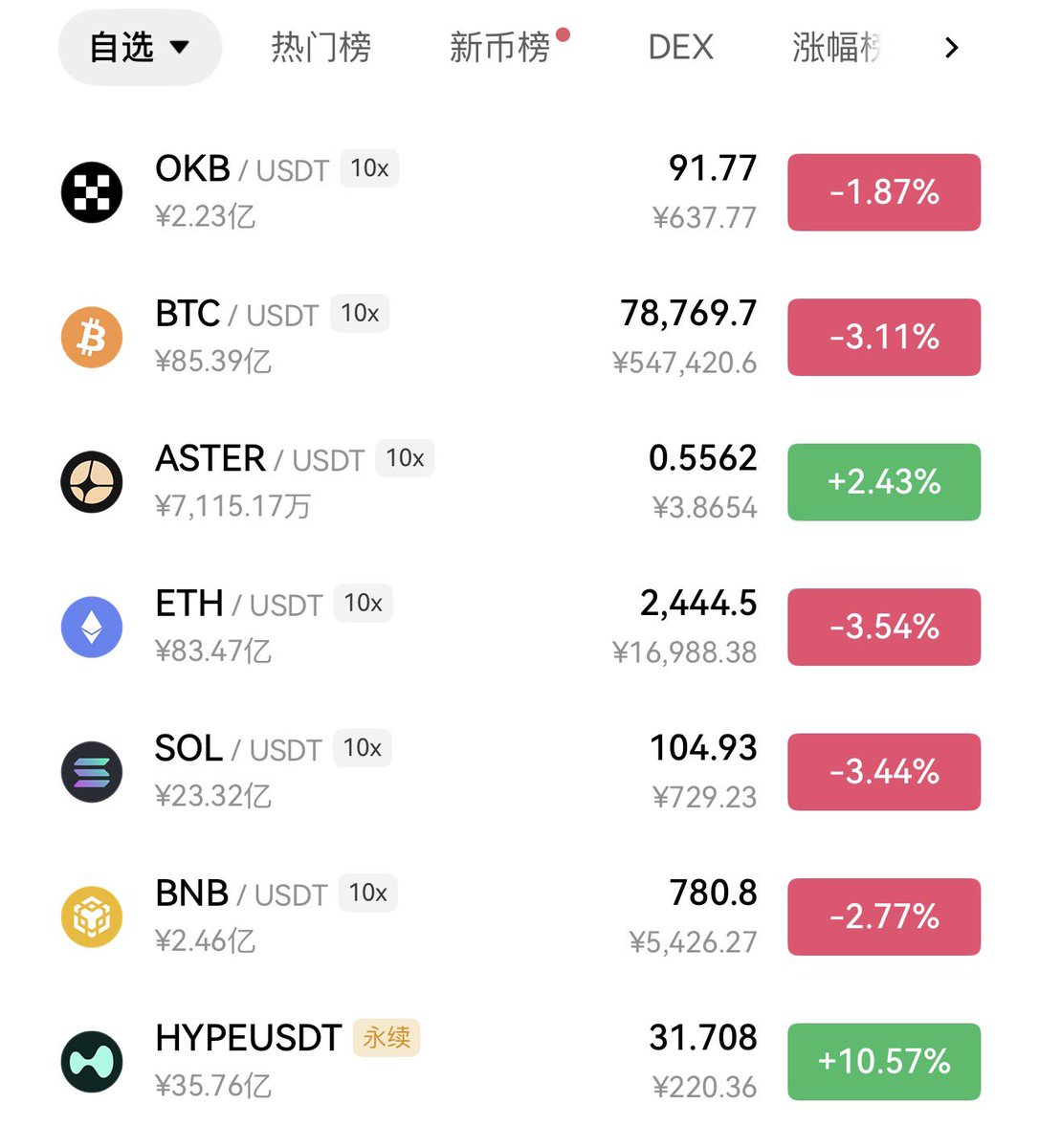Tap the BNB yellow logo icon
Image resolution: width=1039 pixels, height=1148 pixels.
tap(92, 916)
